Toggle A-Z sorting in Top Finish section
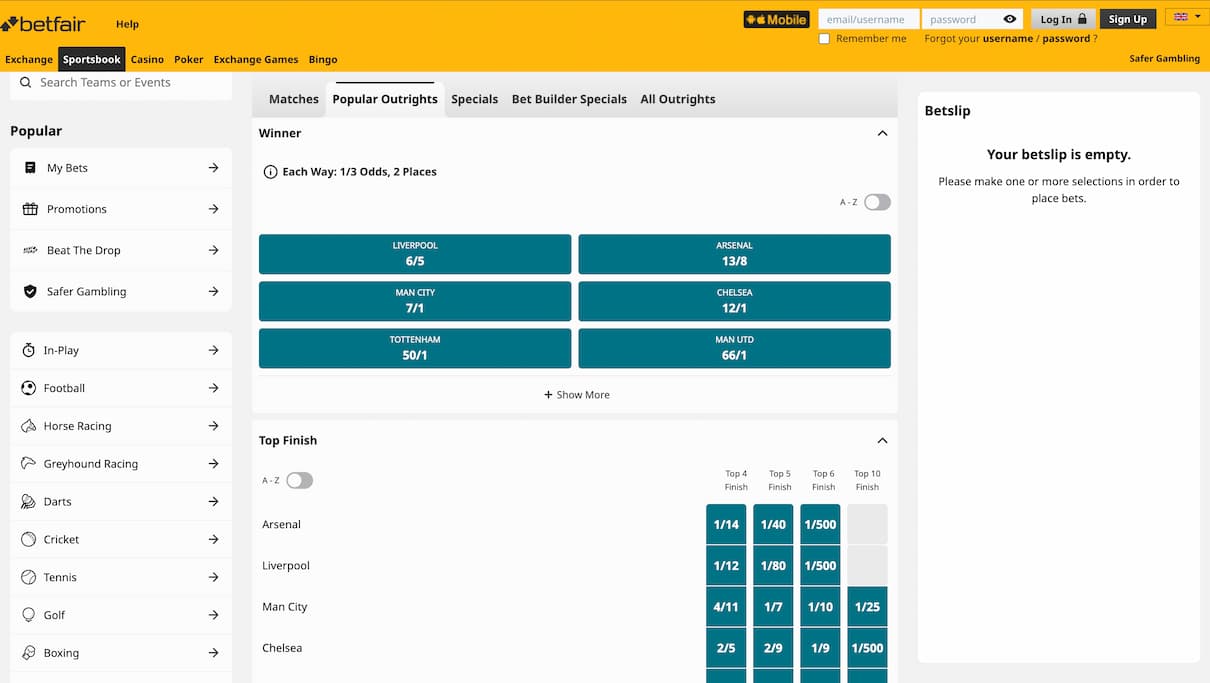Viewport: 1210px width, 683px height. 299,481
